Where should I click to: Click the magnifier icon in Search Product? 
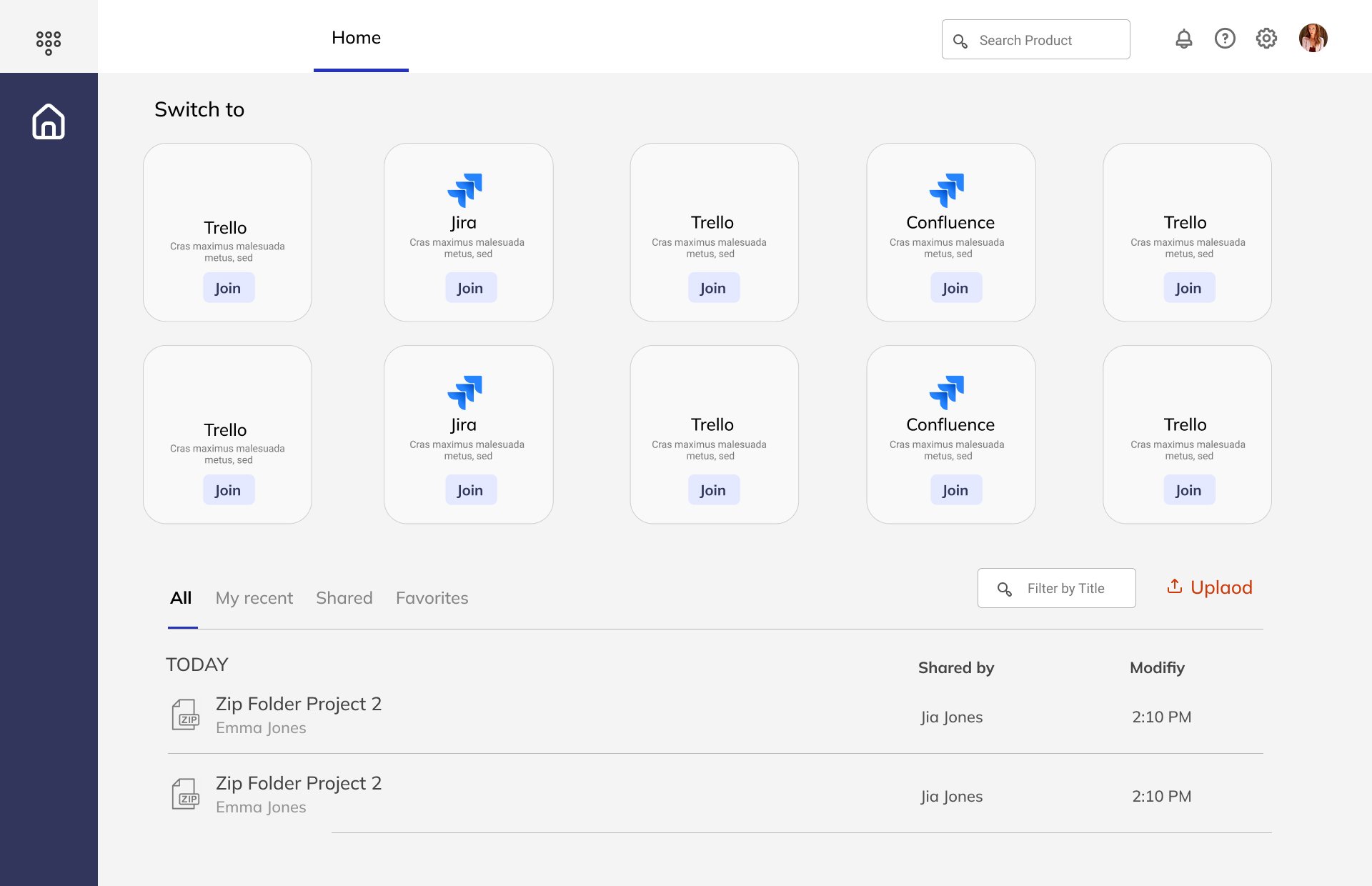(x=960, y=41)
